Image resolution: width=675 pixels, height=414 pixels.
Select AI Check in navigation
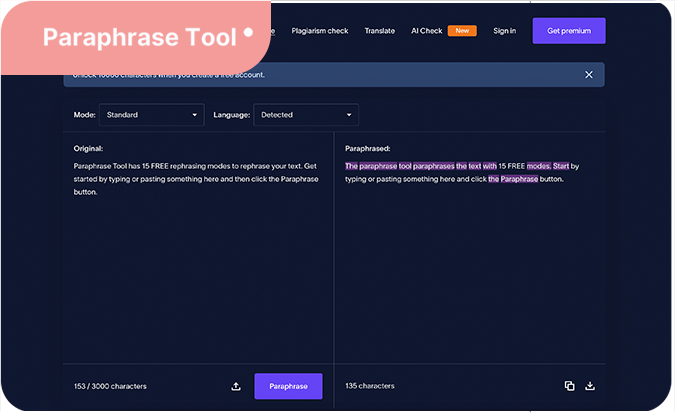(x=426, y=31)
